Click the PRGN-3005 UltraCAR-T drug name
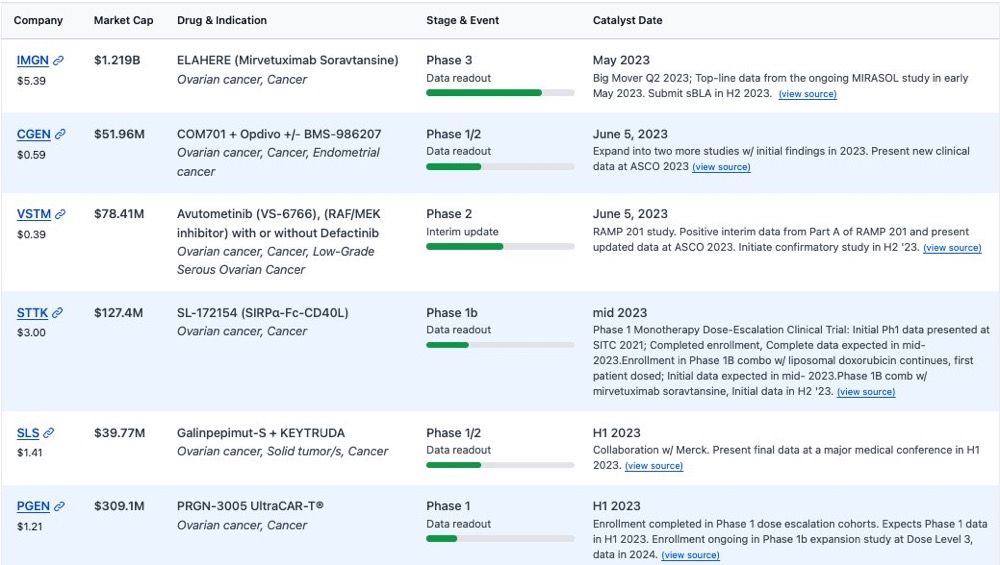 (x=251, y=506)
